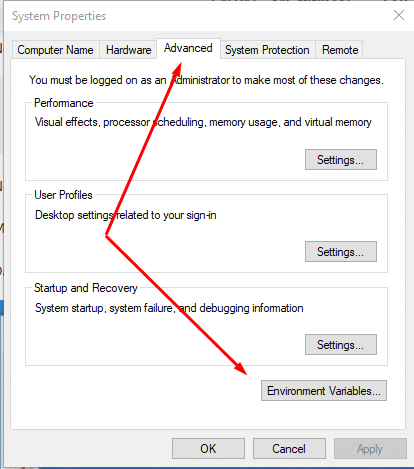Open the Hardware tab
The image size is (414, 469).
tap(128, 50)
